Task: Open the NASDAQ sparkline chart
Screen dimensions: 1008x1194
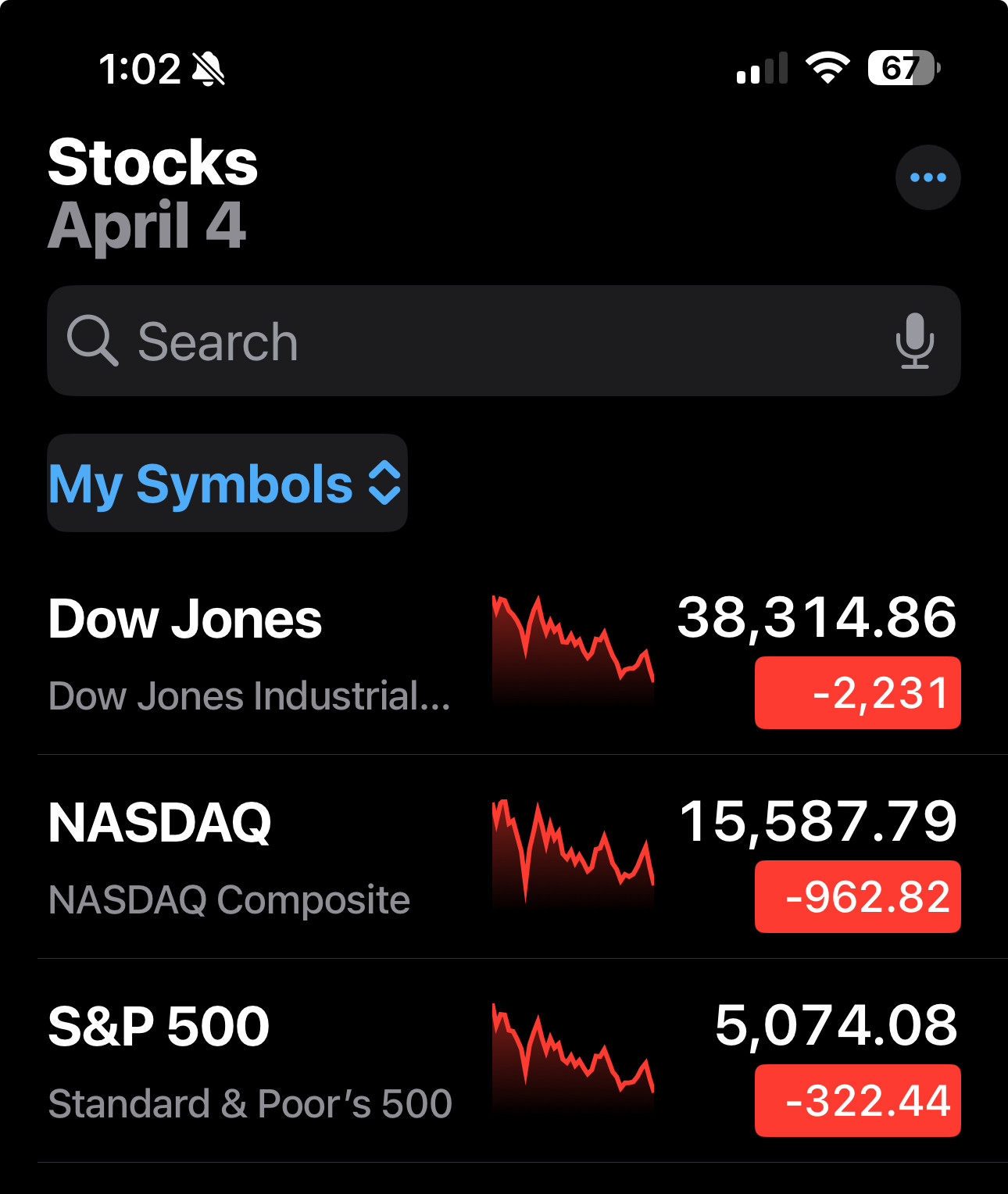Action: click(x=573, y=854)
